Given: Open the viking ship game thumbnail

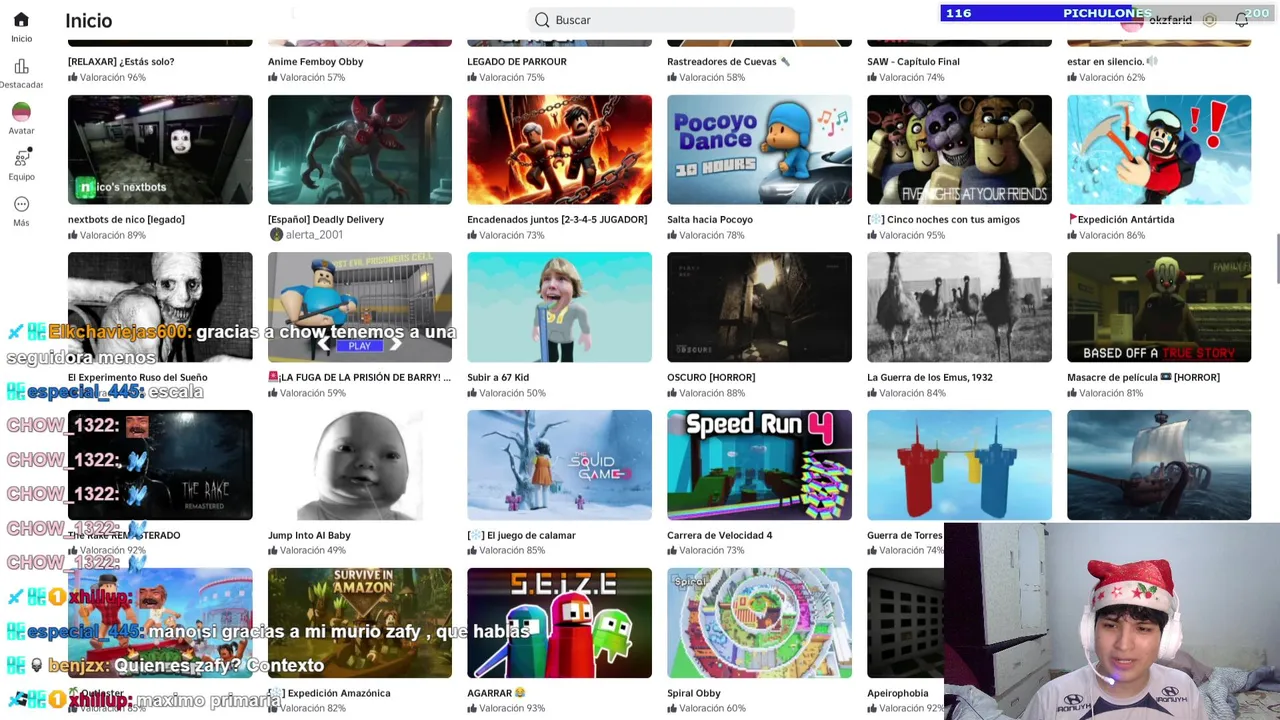Looking at the screenshot, I should 1159,465.
